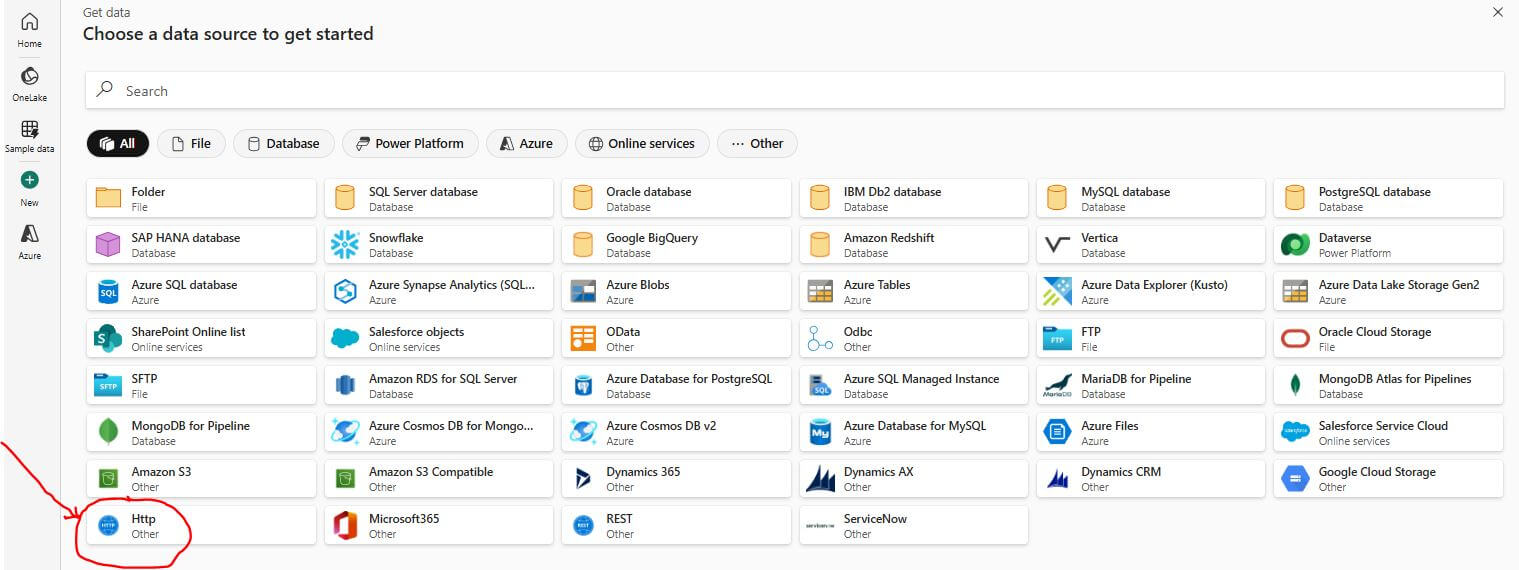The height and width of the screenshot is (570, 1519).
Task: Select Azure Files source
Action: tap(1152, 432)
